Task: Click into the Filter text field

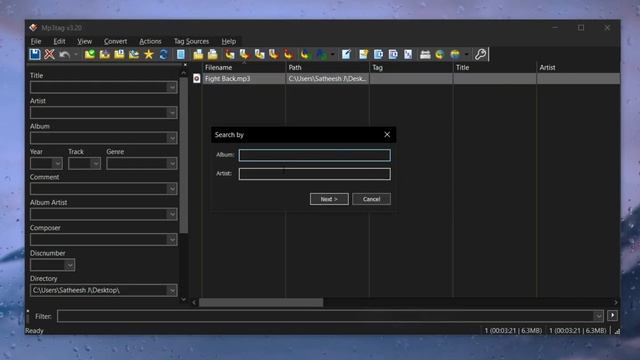Action: pyautogui.click(x=325, y=316)
